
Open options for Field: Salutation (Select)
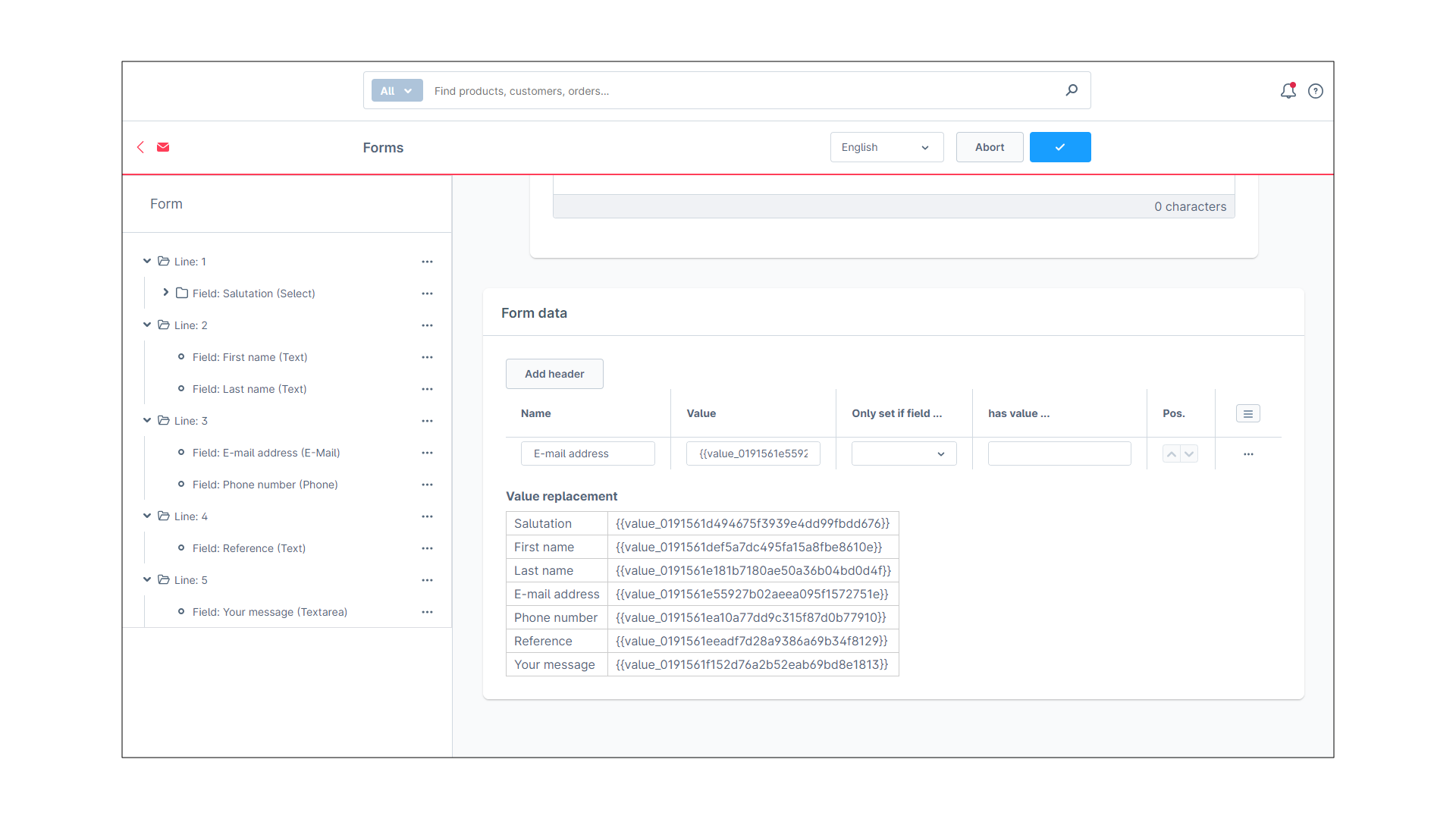pos(427,293)
